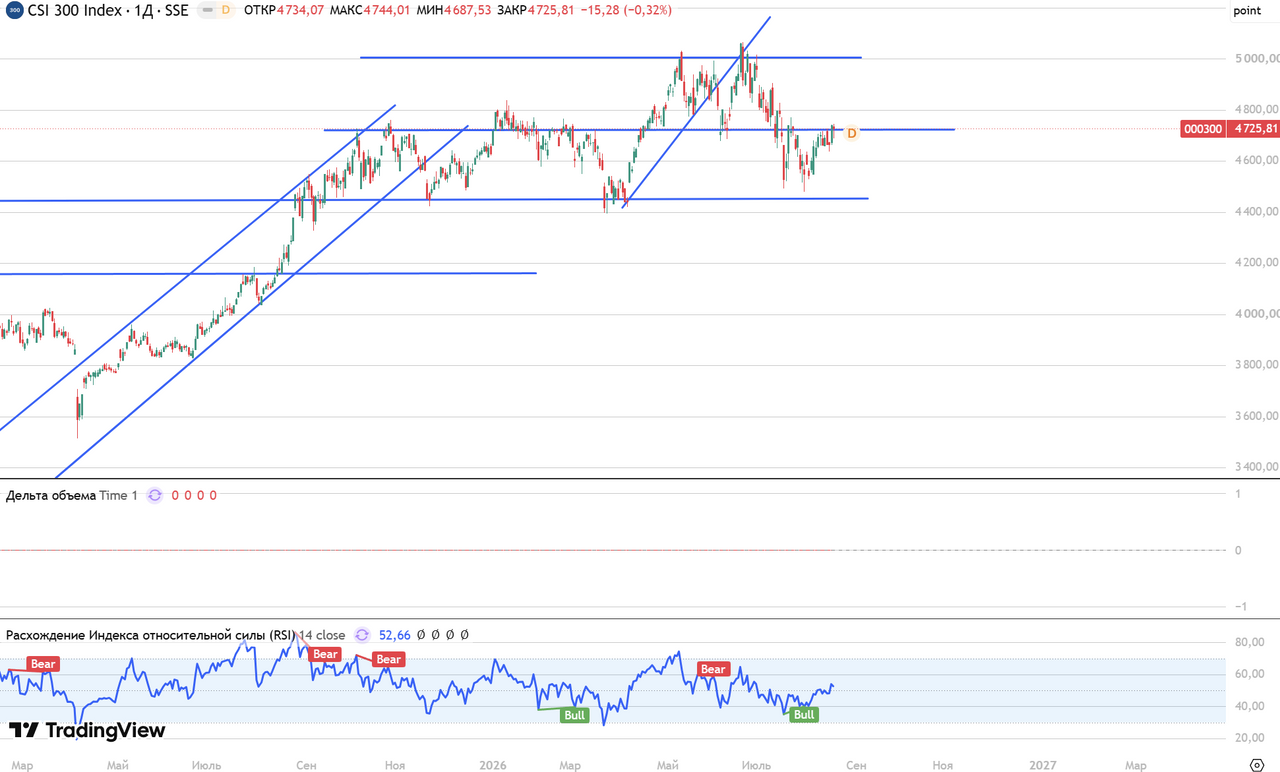Click the point button in the top-right corner

[x=1247, y=11]
